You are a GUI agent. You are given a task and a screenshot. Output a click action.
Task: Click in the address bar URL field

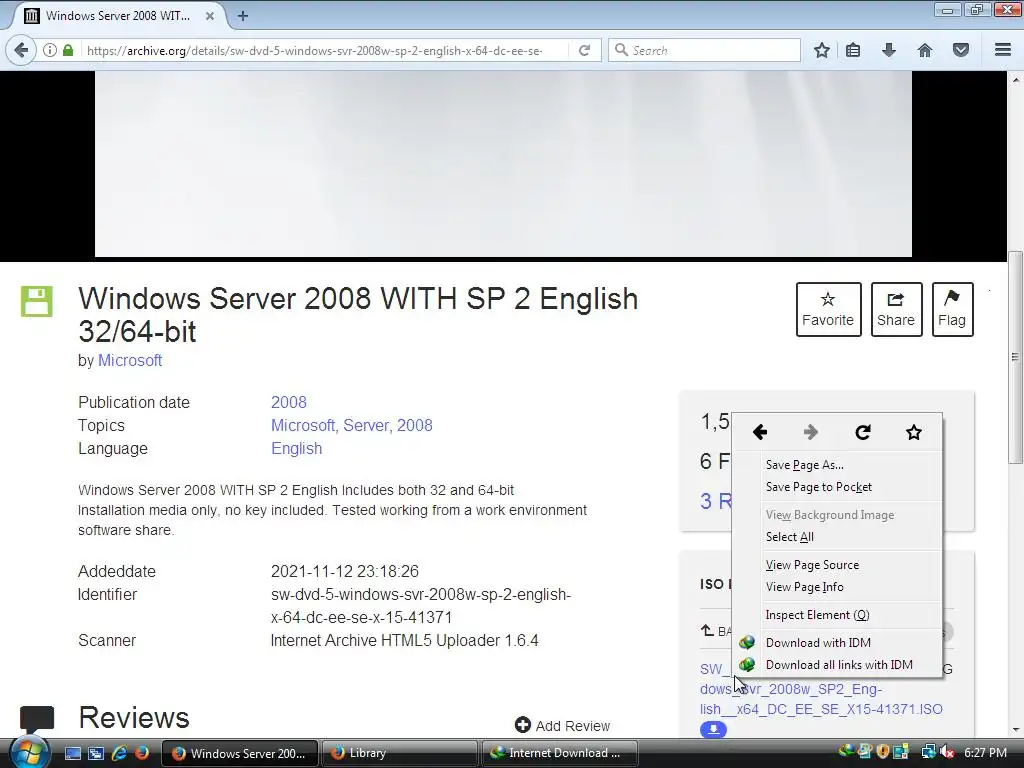[x=313, y=50]
